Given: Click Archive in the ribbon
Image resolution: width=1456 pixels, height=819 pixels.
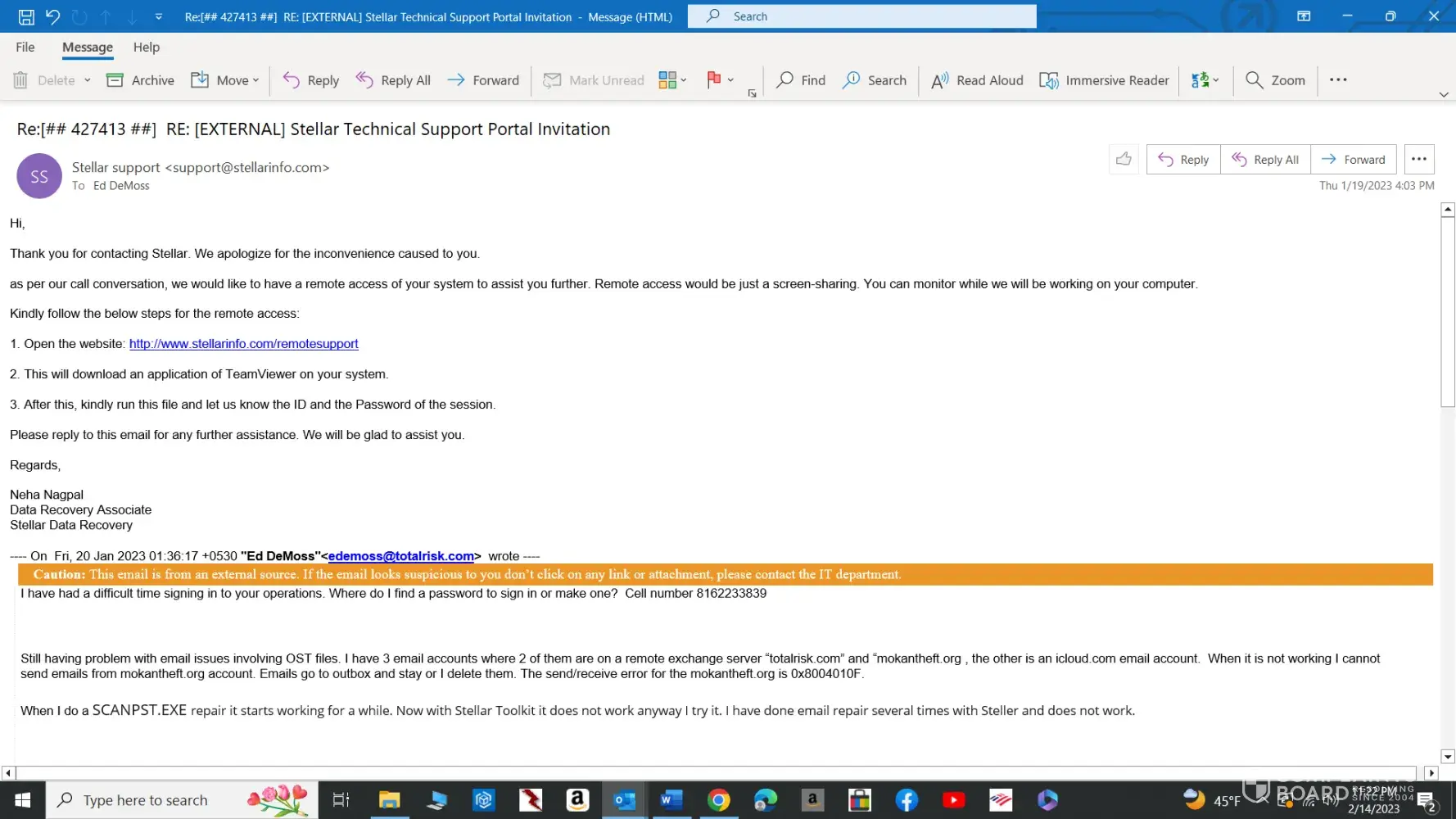Looking at the screenshot, I should coord(141,80).
